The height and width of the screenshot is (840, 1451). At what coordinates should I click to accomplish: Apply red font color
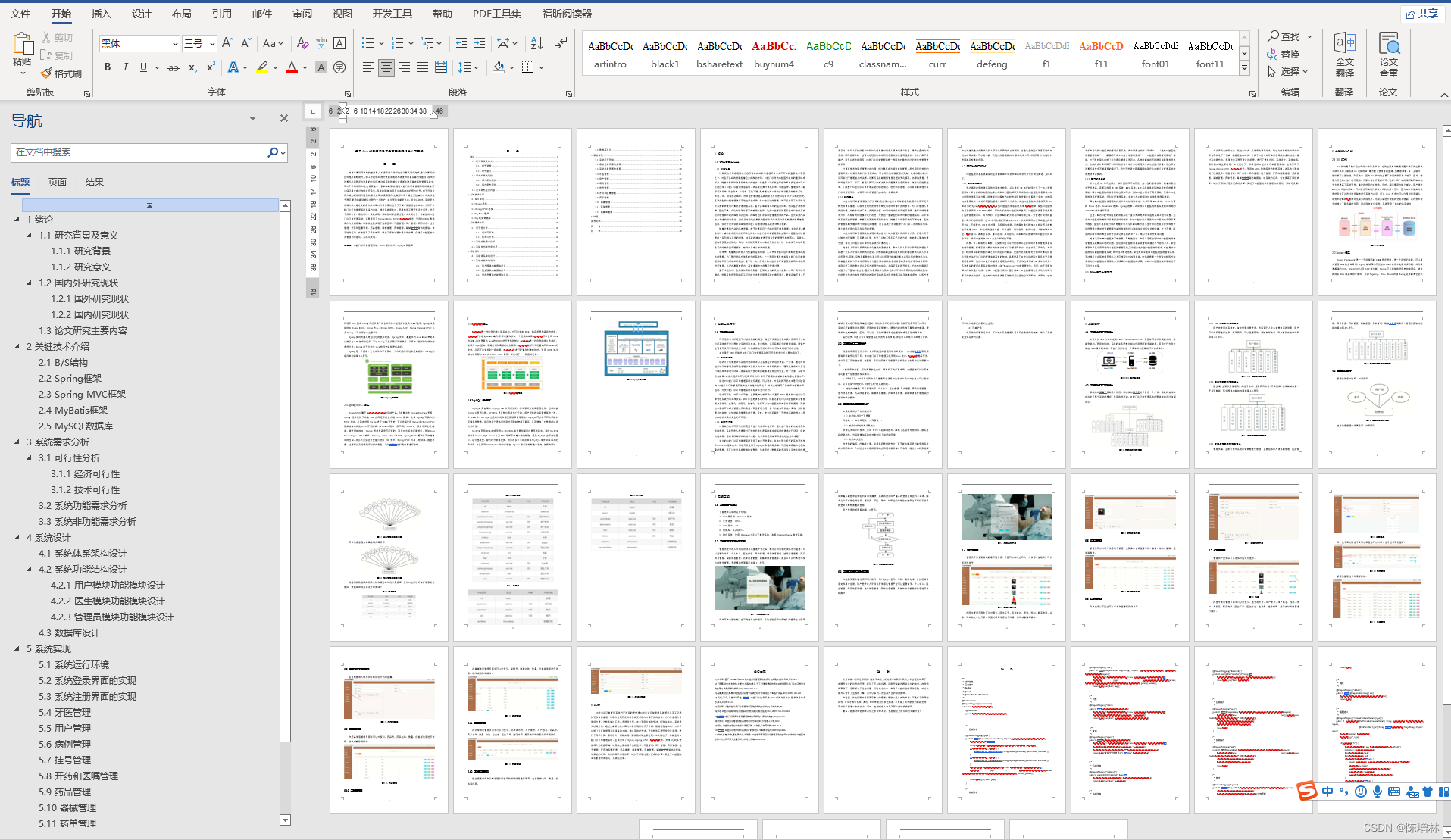point(292,67)
